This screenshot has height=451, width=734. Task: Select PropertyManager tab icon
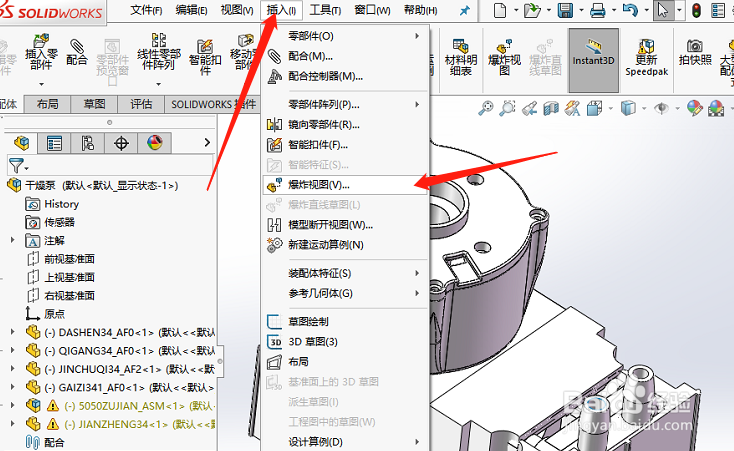(x=54, y=143)
